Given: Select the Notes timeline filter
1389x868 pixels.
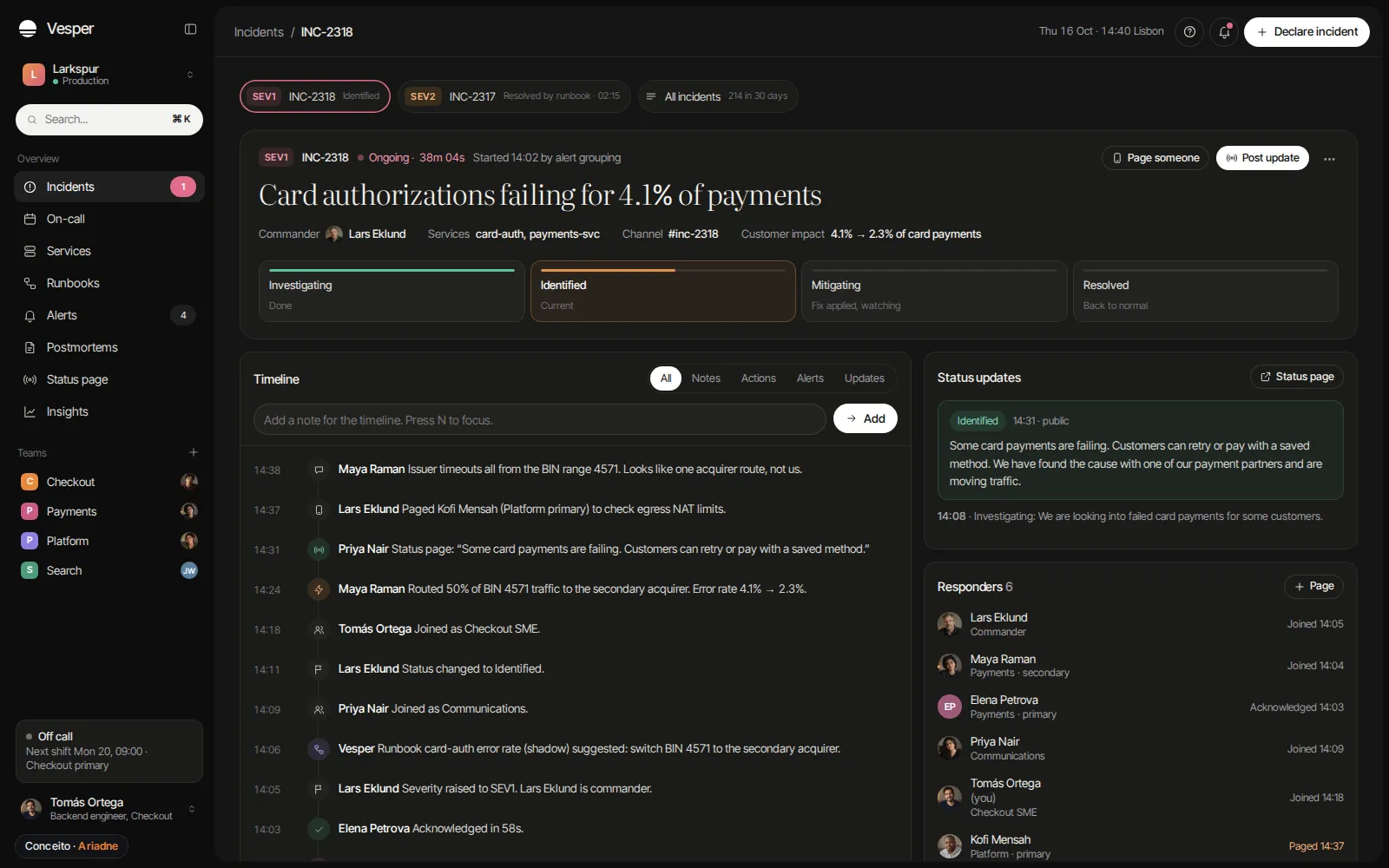Looking at the screenshot, I should coord(706,378).
